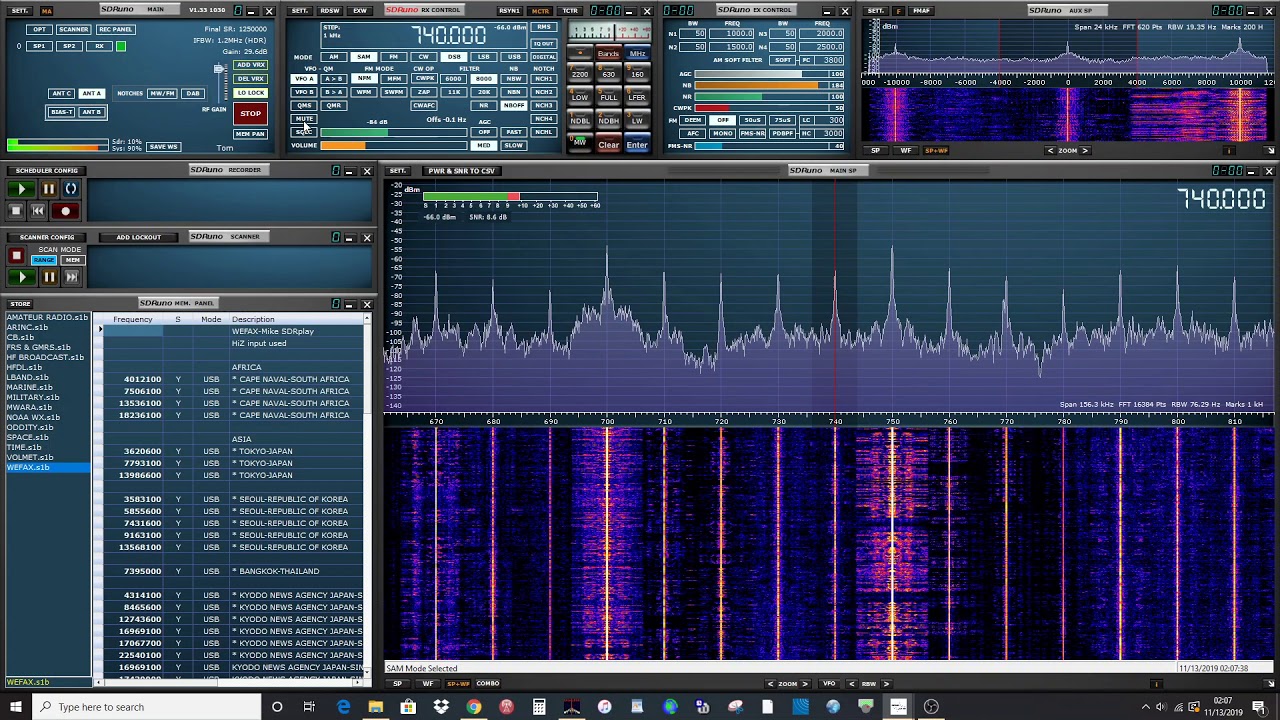Enable LO LOCK in Main panel
This screenshot has width=1280, height=720.
[x=250, y=93]
